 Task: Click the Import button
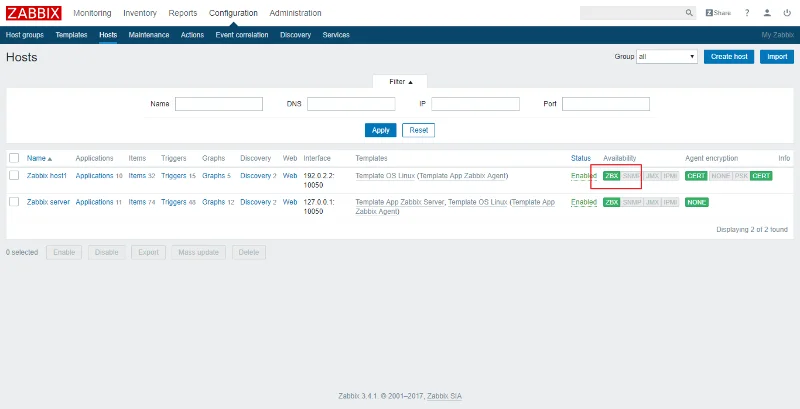coord(777,57)
